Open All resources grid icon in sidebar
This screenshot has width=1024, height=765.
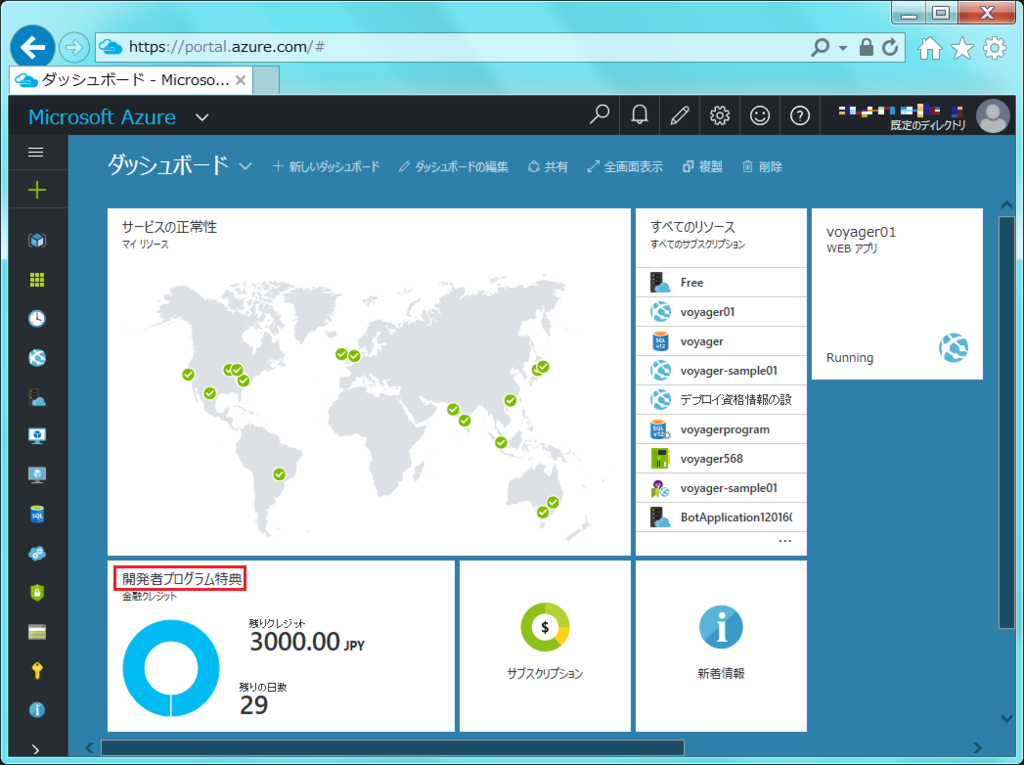[37, 280]
